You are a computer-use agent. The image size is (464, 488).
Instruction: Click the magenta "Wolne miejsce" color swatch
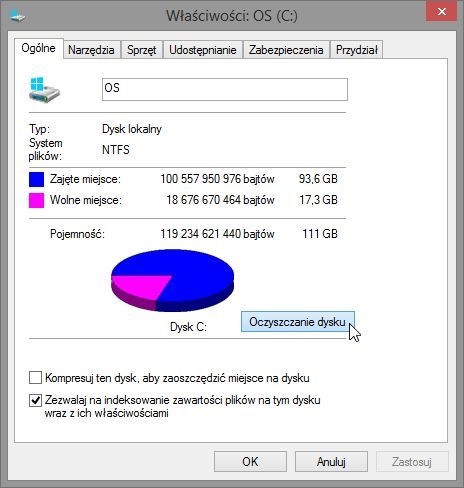click(x=36, y=200)
